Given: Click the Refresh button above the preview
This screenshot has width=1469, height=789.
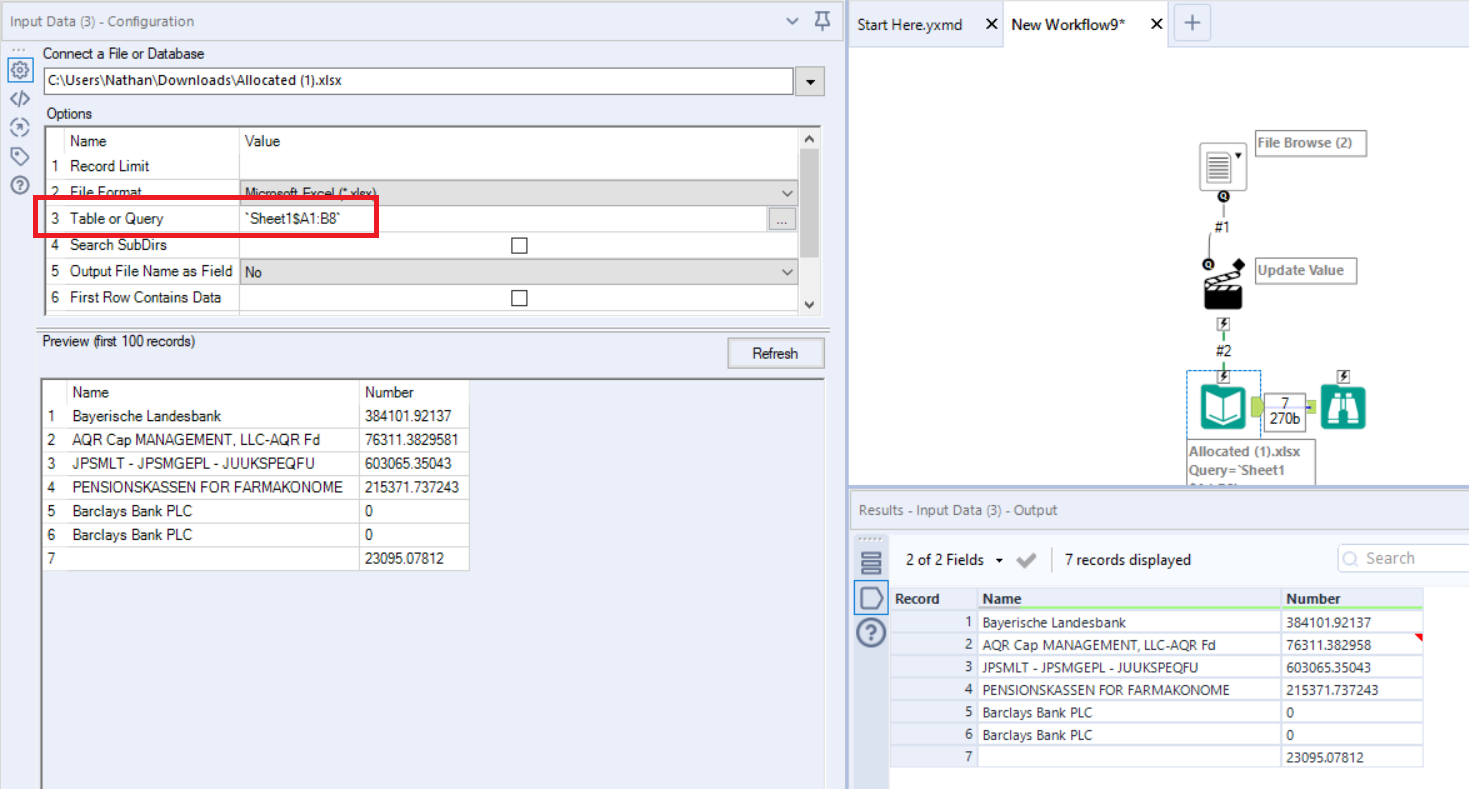Looking at the screenshot, I should click(775, 352).
